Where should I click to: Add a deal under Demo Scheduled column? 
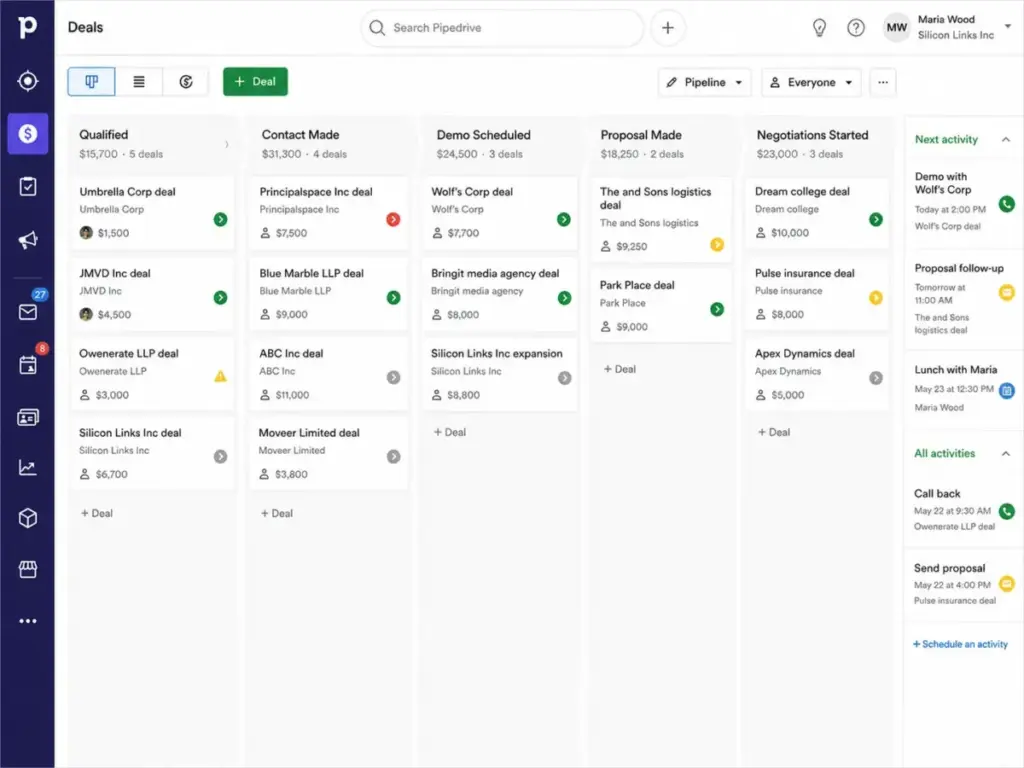[450, 432]
